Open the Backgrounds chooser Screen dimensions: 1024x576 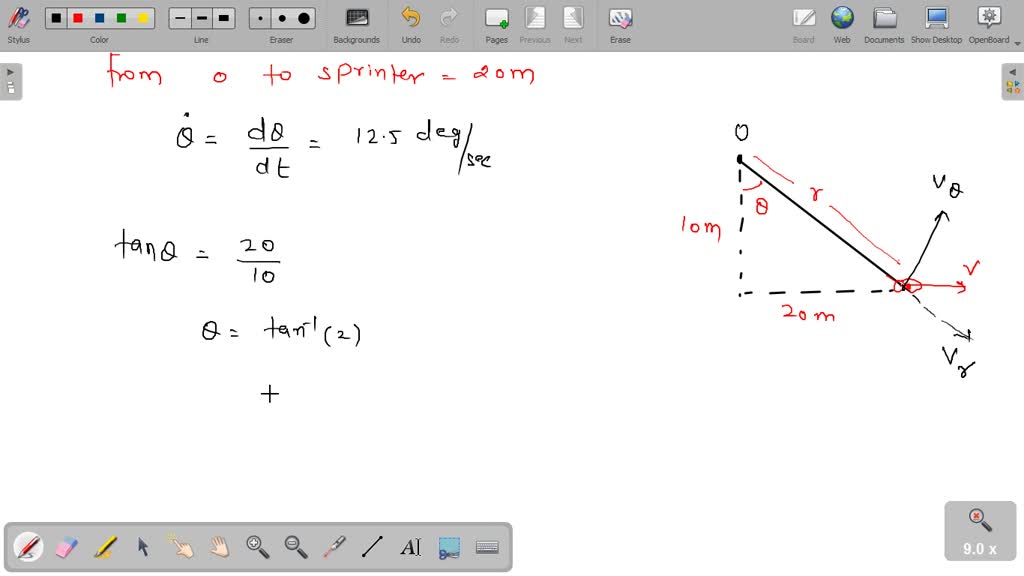[356, 24]
